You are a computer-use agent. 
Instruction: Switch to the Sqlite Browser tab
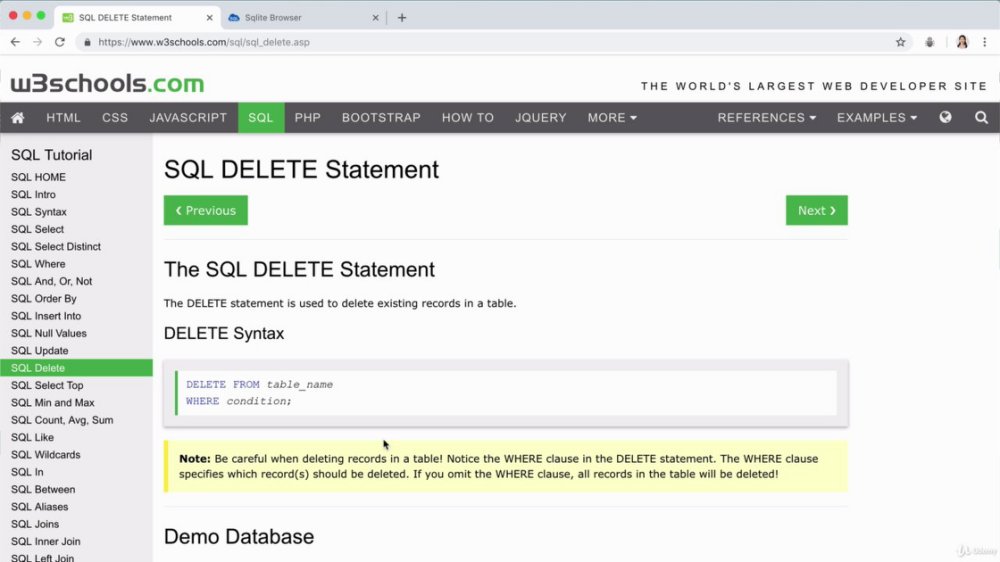303,18
